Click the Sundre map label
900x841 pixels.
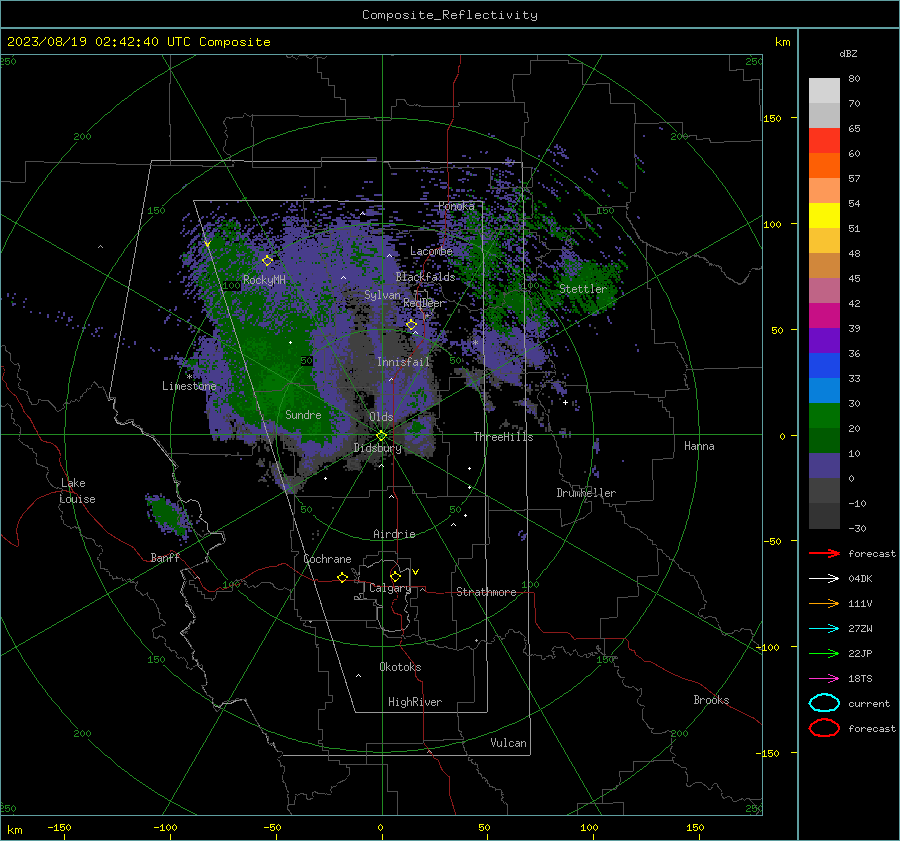point(303,414)
